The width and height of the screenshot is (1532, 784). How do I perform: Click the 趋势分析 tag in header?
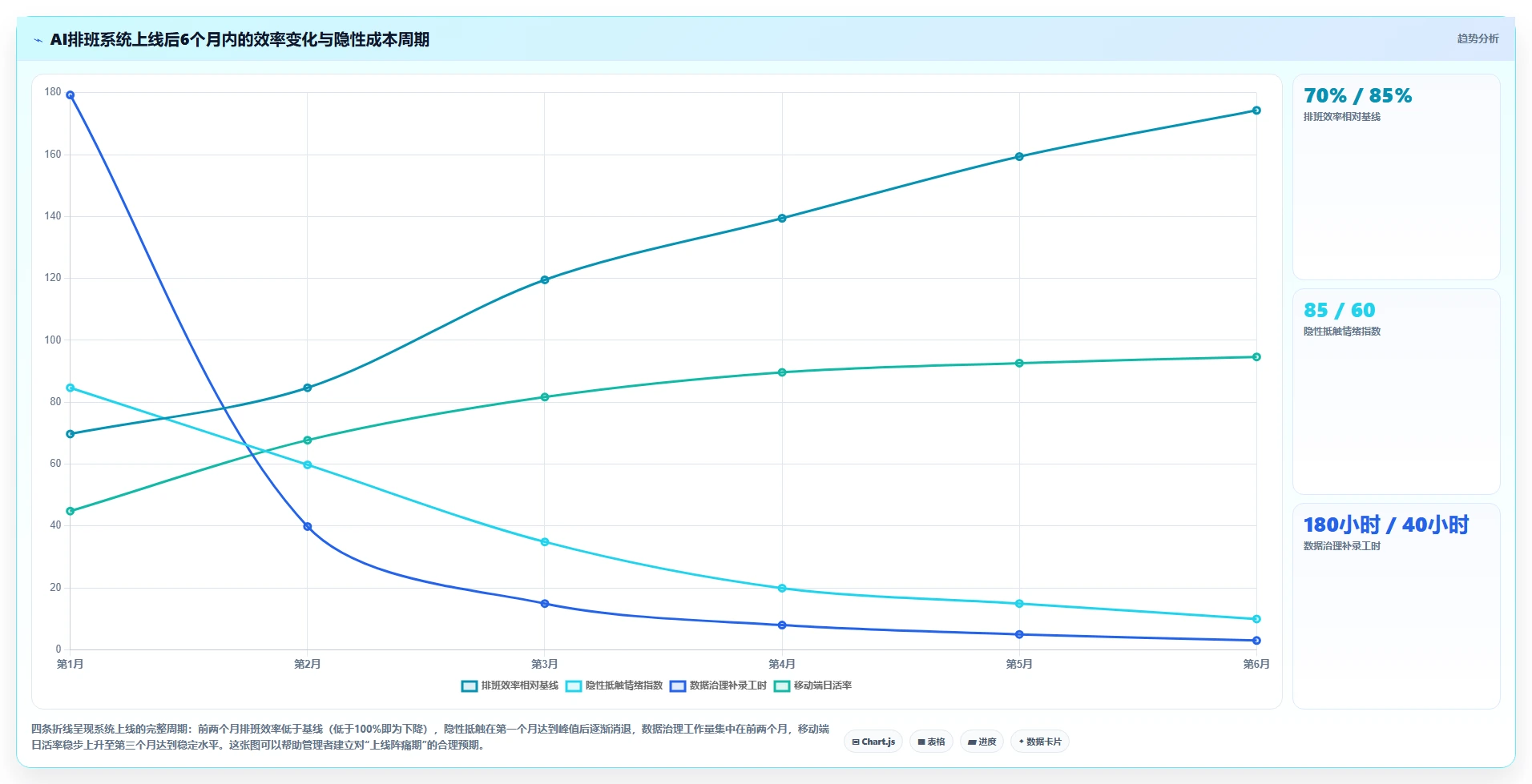tap(1478, 38)
